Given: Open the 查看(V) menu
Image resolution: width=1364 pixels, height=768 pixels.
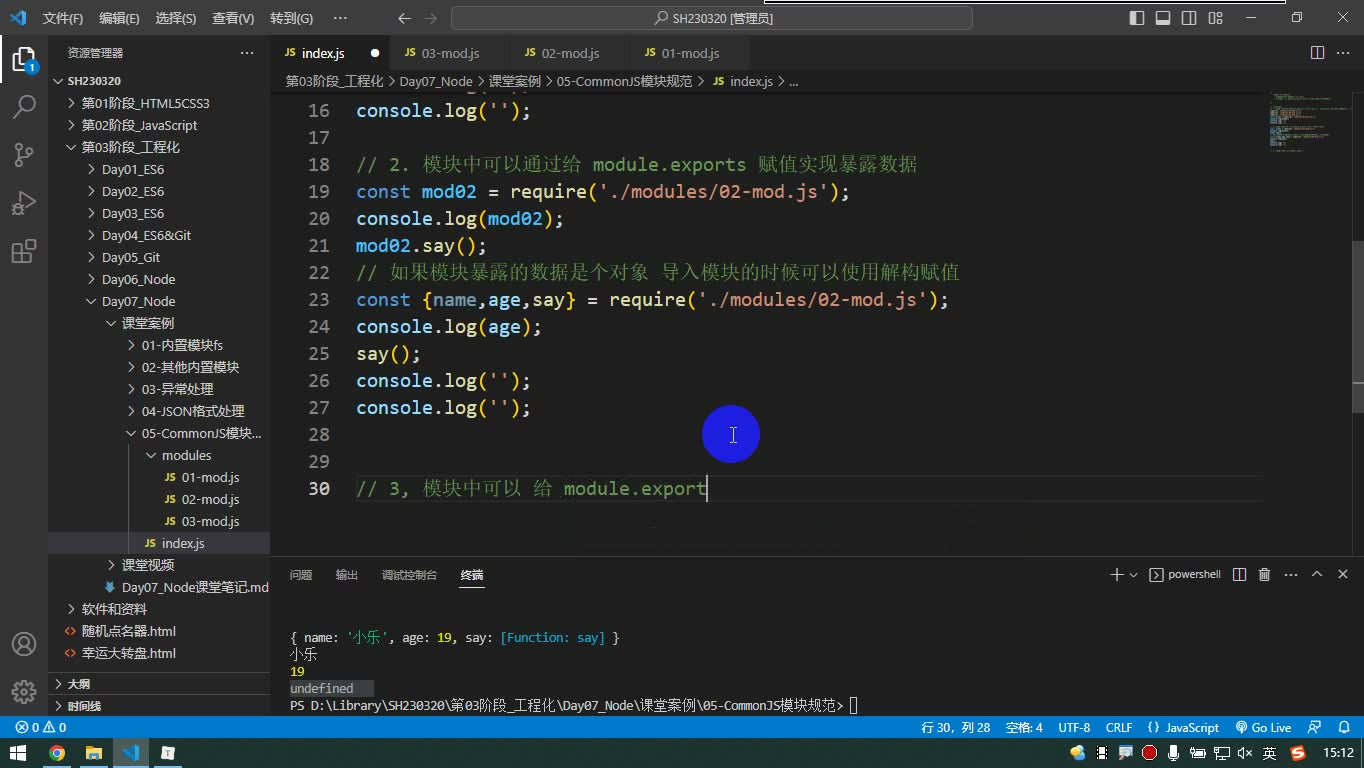Looking at the screenshot, I should (x=233, y=18).
